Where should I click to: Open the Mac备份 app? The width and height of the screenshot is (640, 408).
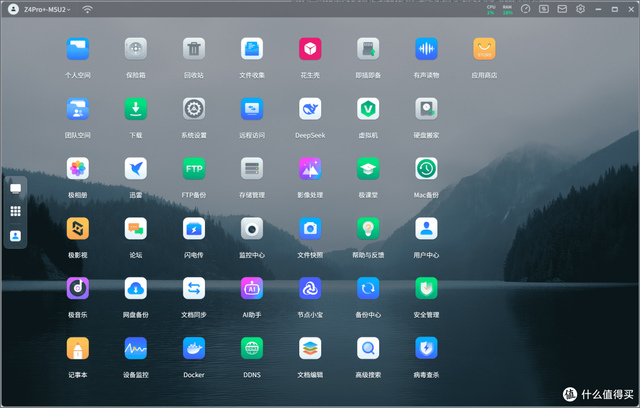[427, 169]
